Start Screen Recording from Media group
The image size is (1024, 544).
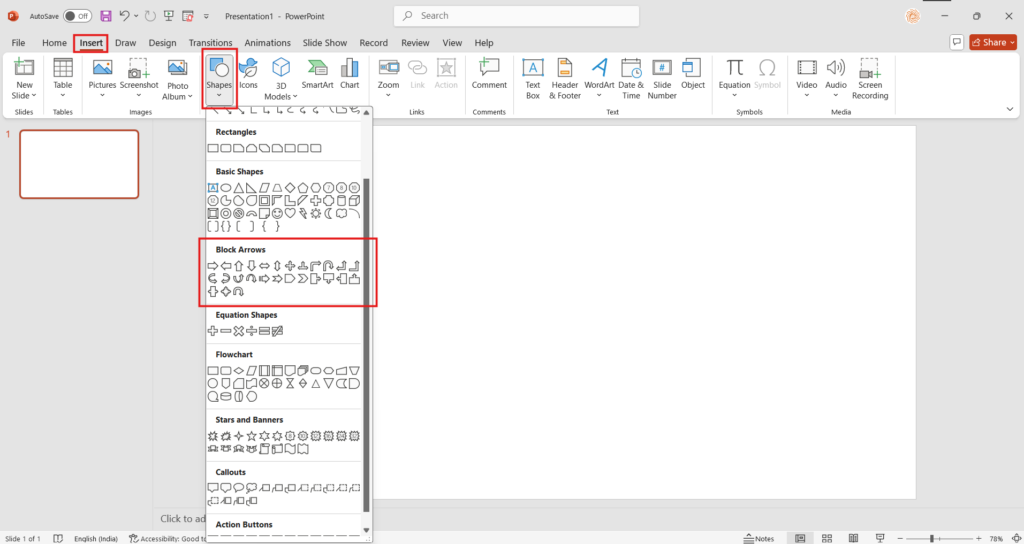click(x=869, y=76)
